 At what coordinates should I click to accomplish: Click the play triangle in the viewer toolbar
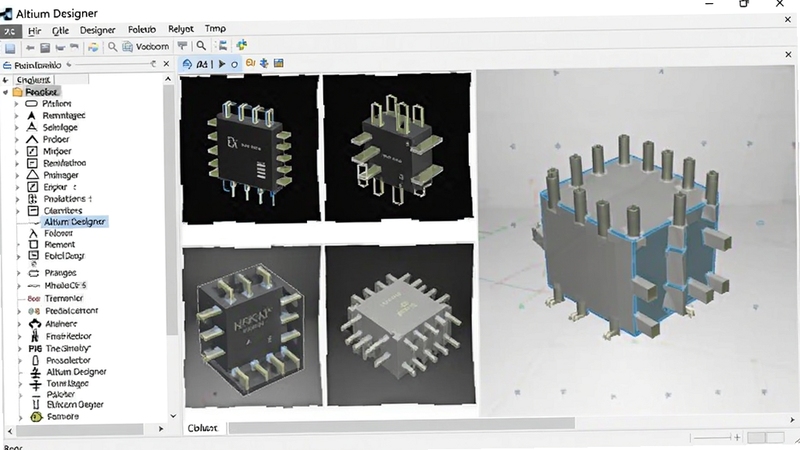222,64
